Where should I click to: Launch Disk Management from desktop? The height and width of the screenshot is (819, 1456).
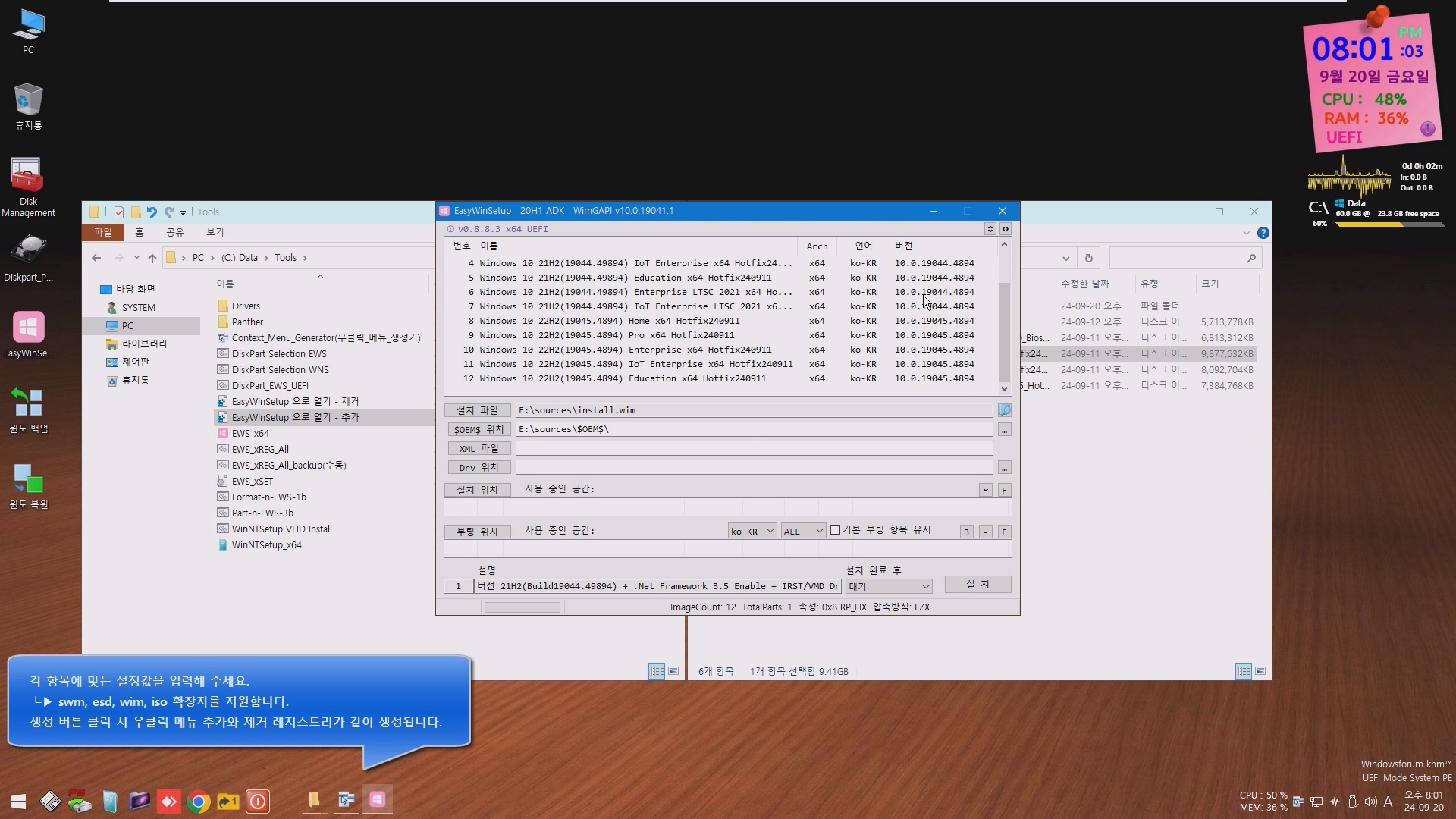28,187
